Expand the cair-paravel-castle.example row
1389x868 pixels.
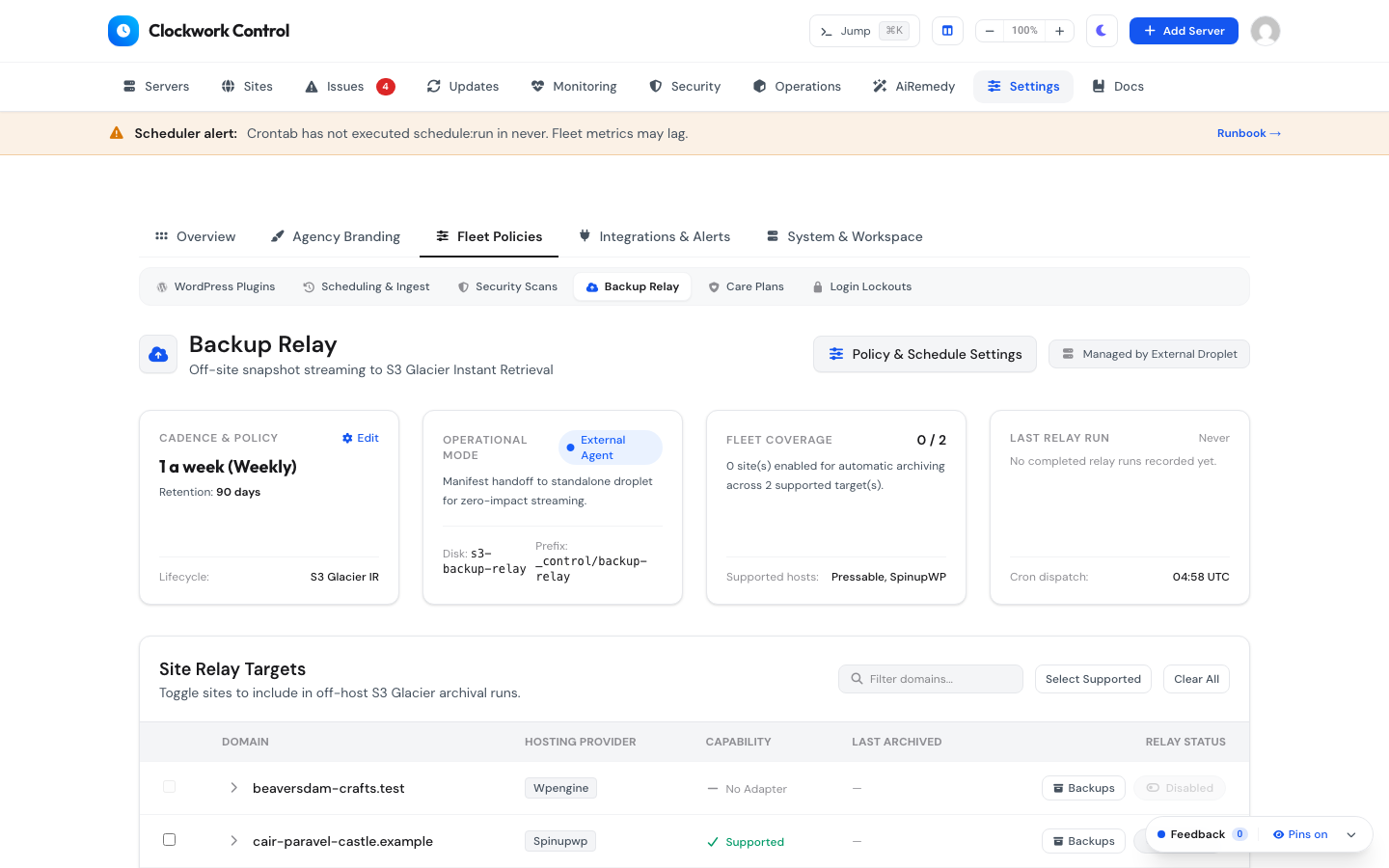pos(233,841)
